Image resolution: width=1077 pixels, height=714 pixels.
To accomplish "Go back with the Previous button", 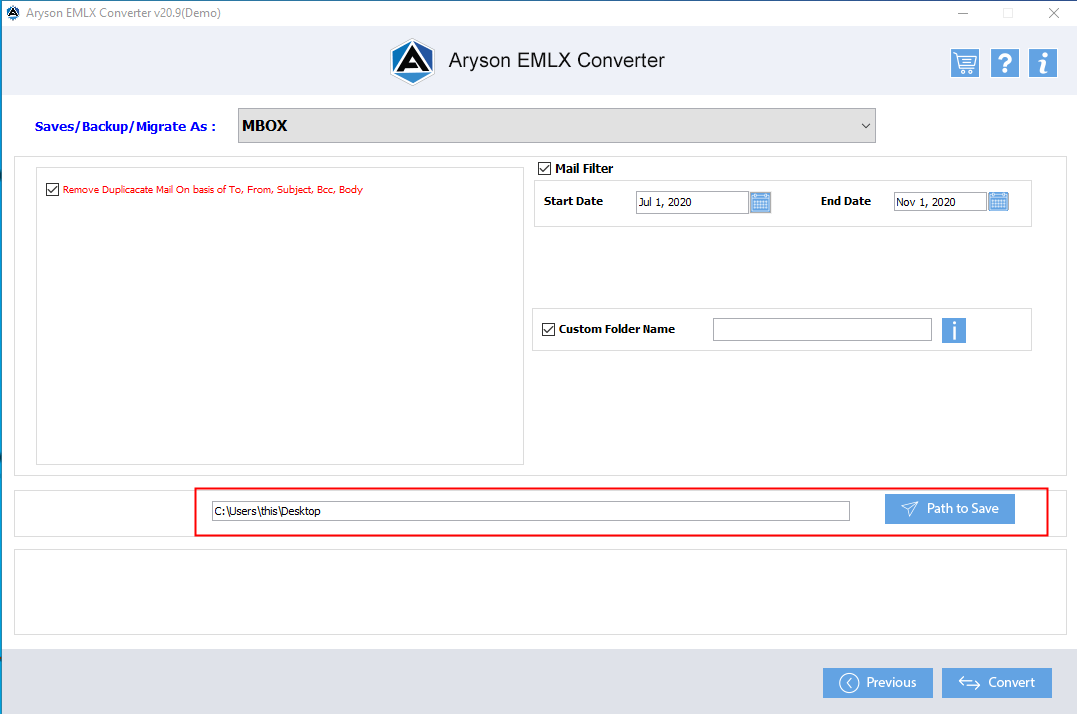I will tap(878, 682).
